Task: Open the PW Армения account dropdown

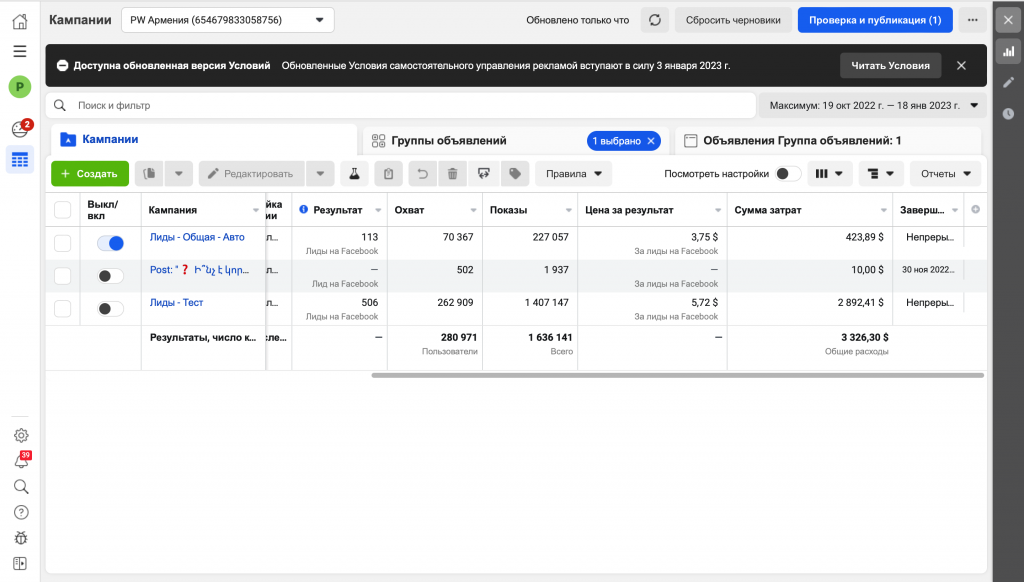Action: [228, 20]
